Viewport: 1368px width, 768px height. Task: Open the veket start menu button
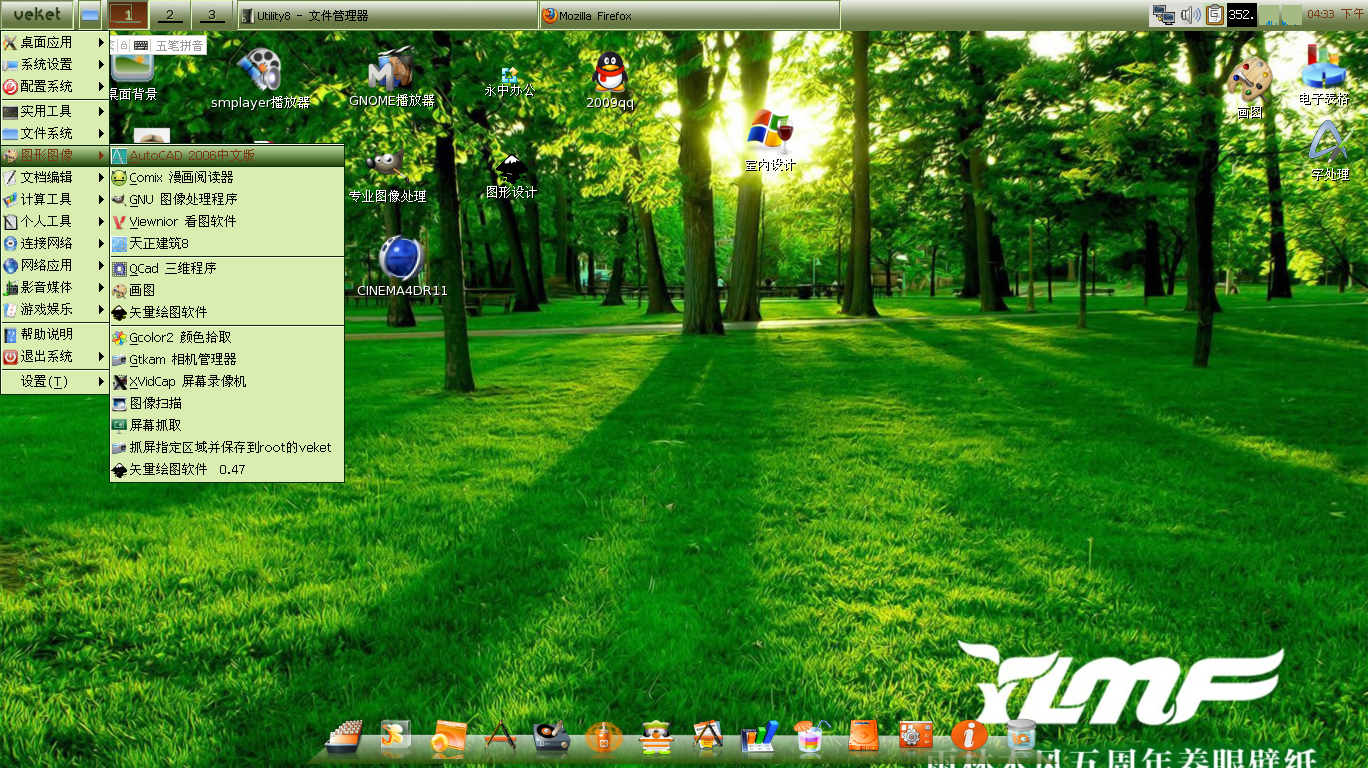tap(37, 15)
